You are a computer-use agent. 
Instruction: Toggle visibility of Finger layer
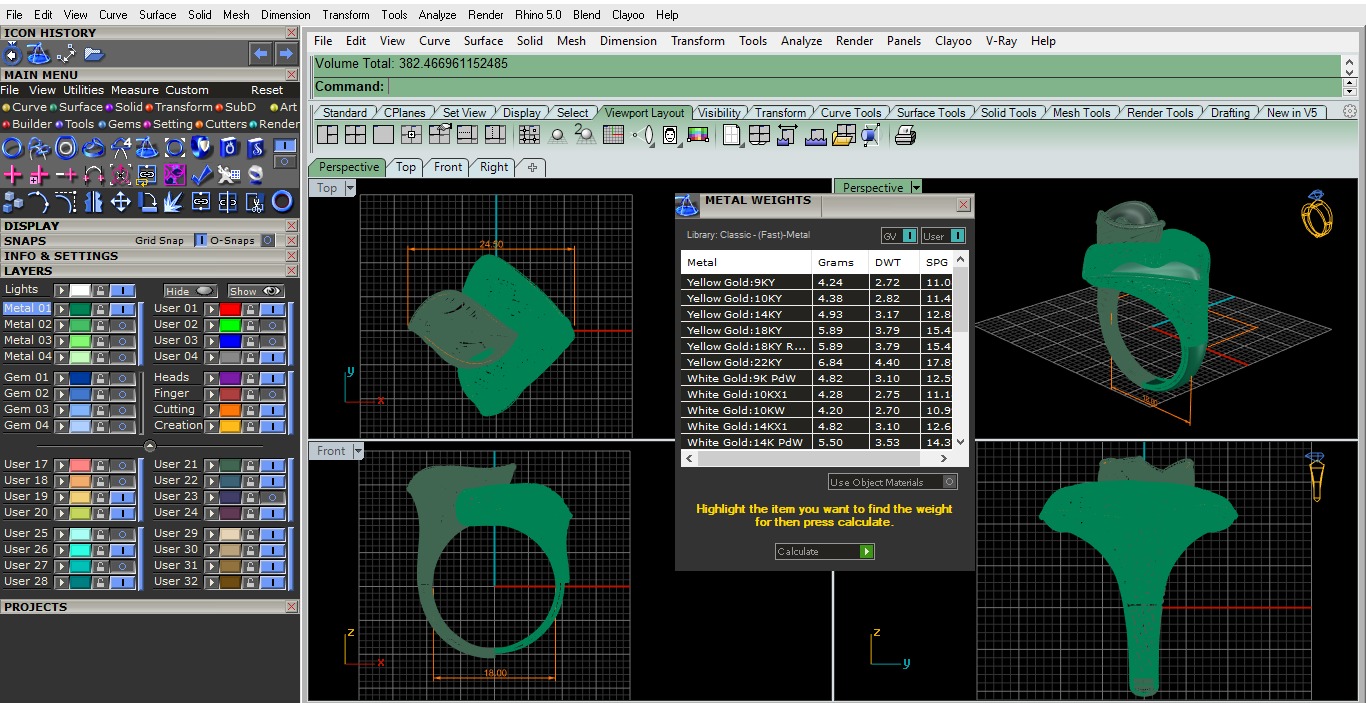click(272, 394)
